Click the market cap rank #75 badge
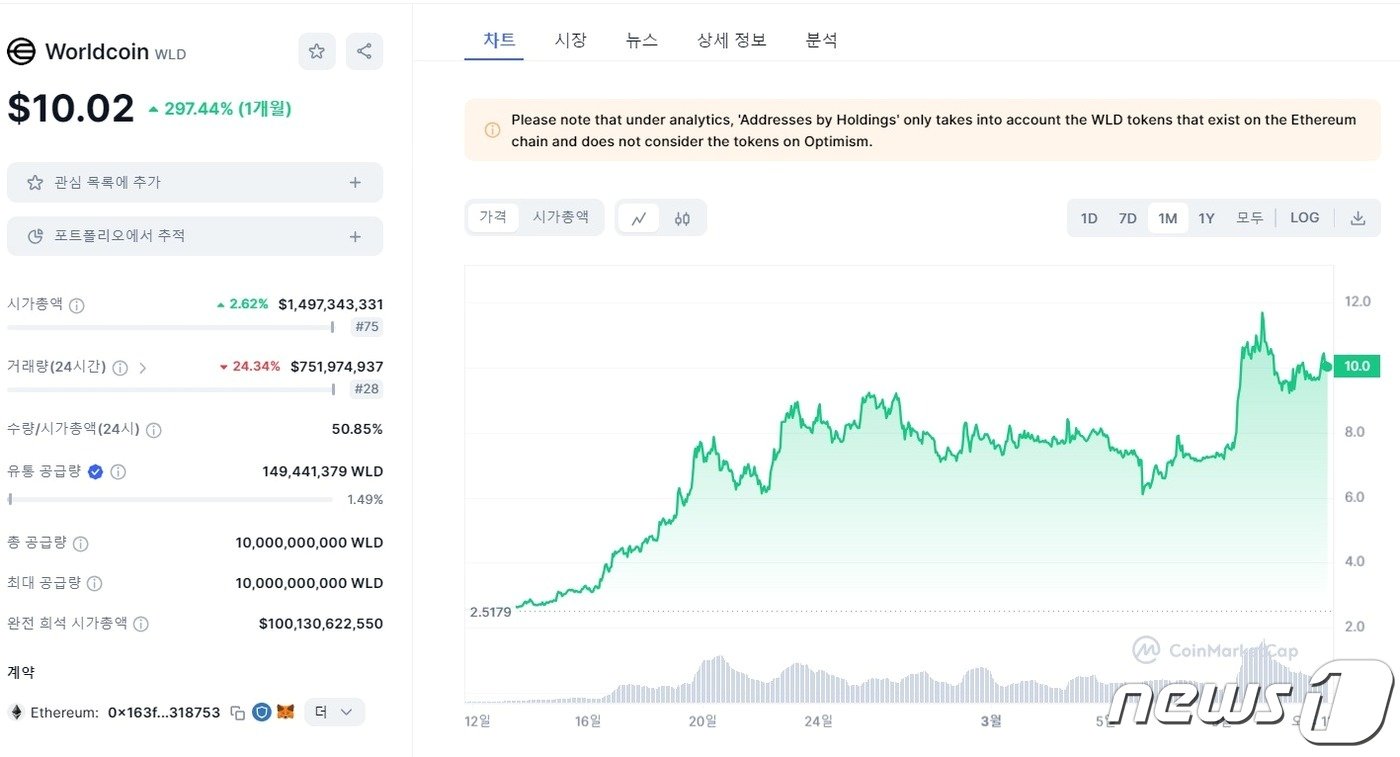 pos(367,327)
